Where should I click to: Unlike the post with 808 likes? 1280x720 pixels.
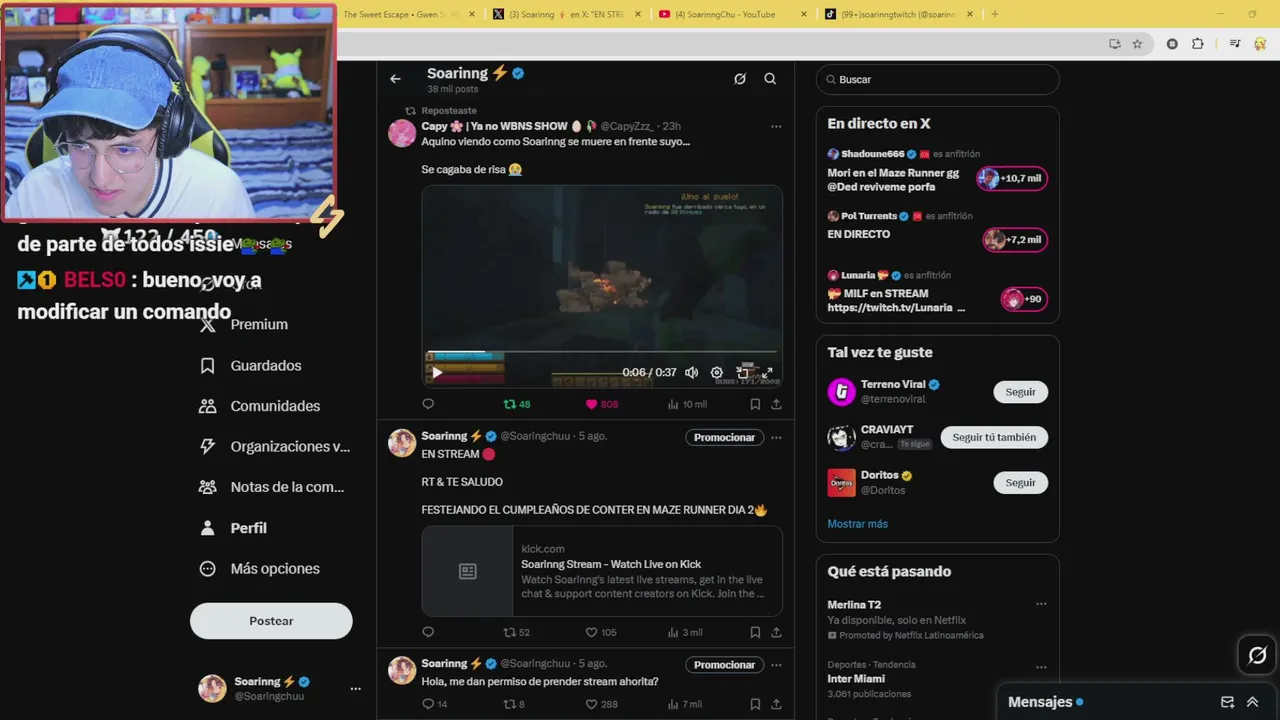(601, 404)
